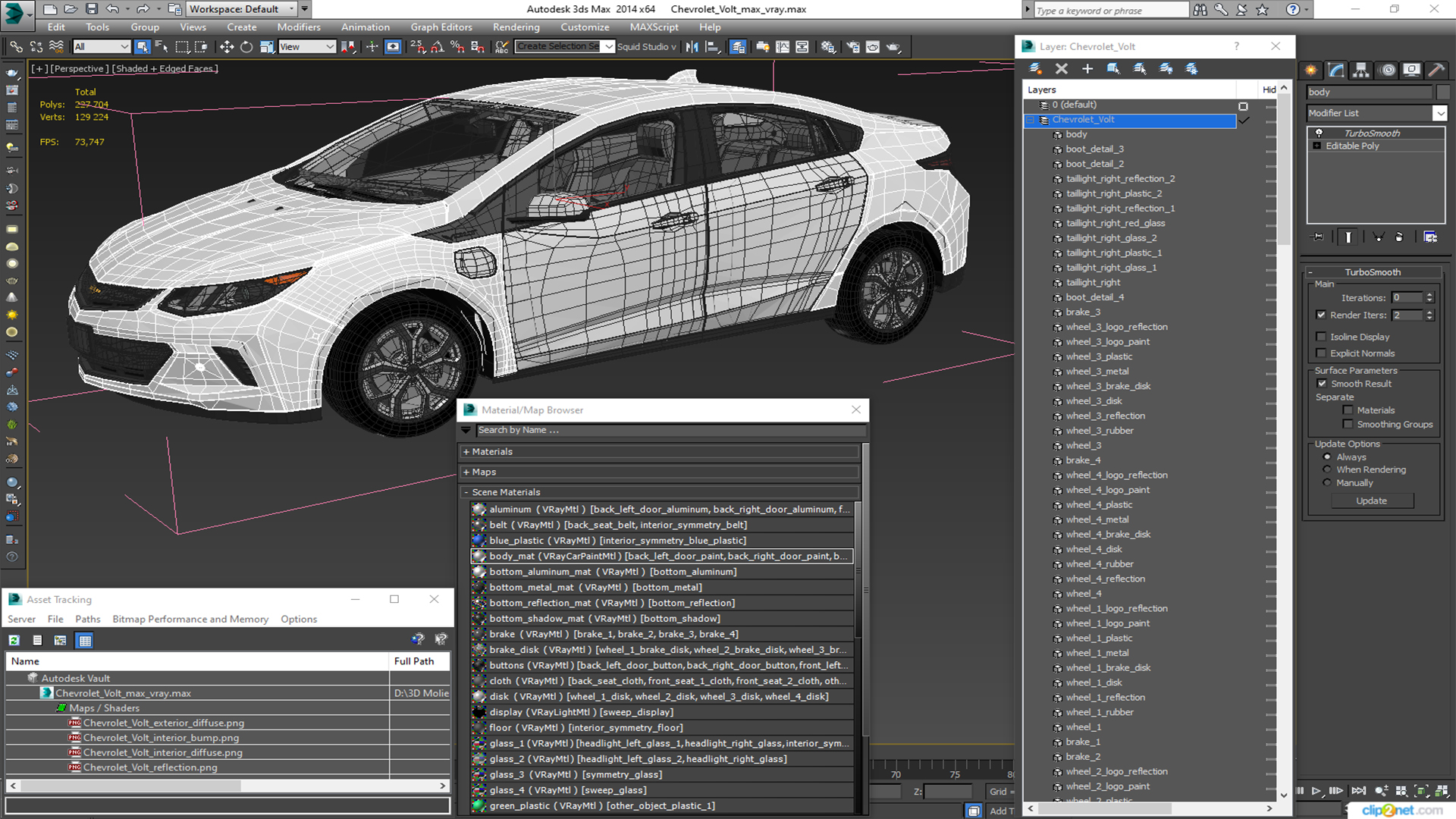Open Select by Name dialog
Screen dimensions: 1456x819
[x=162, y=47]
